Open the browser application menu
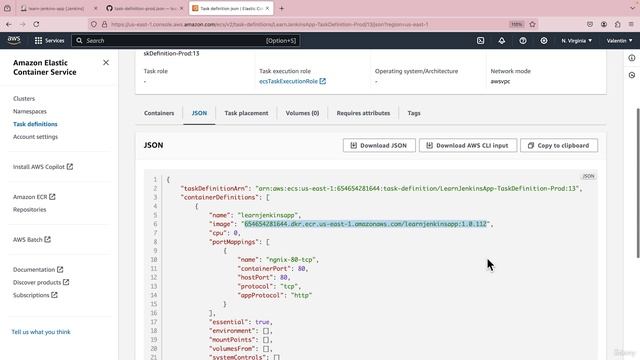The height and width of the screenshot is (360, 640). (631, 24)
